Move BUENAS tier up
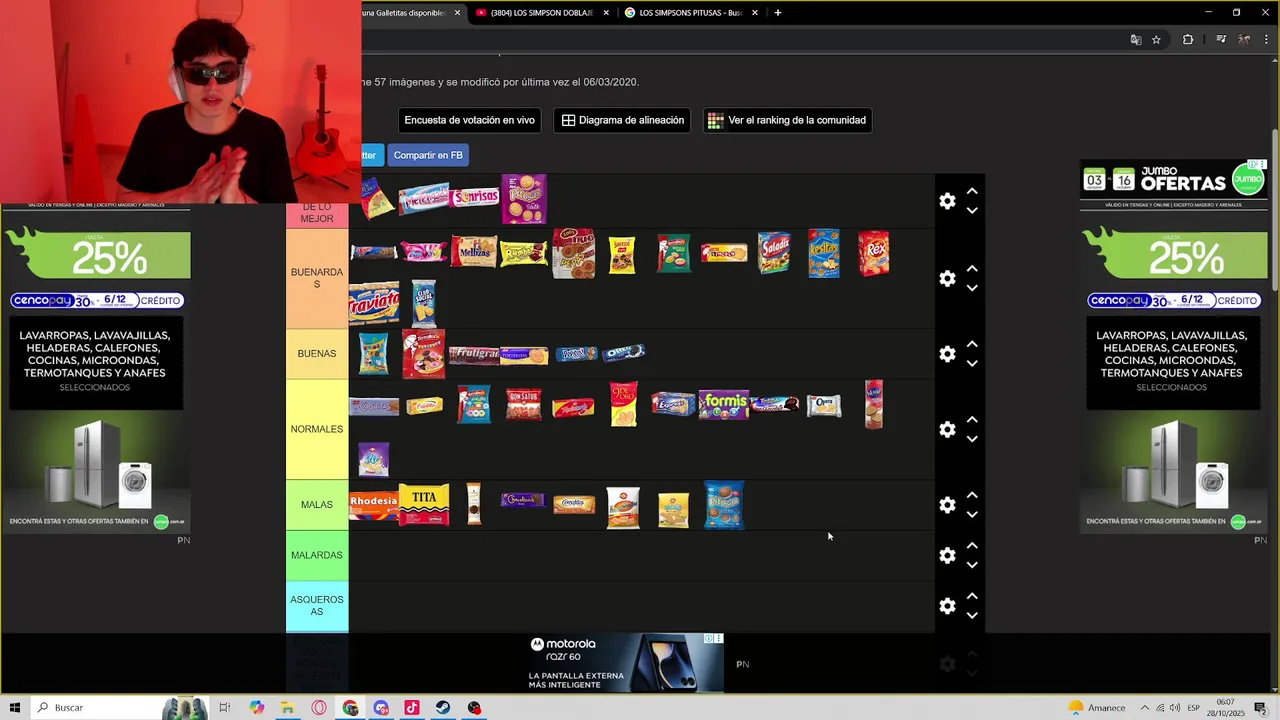Viewport: 1280px width, 720px height. (x=972, y=344)
